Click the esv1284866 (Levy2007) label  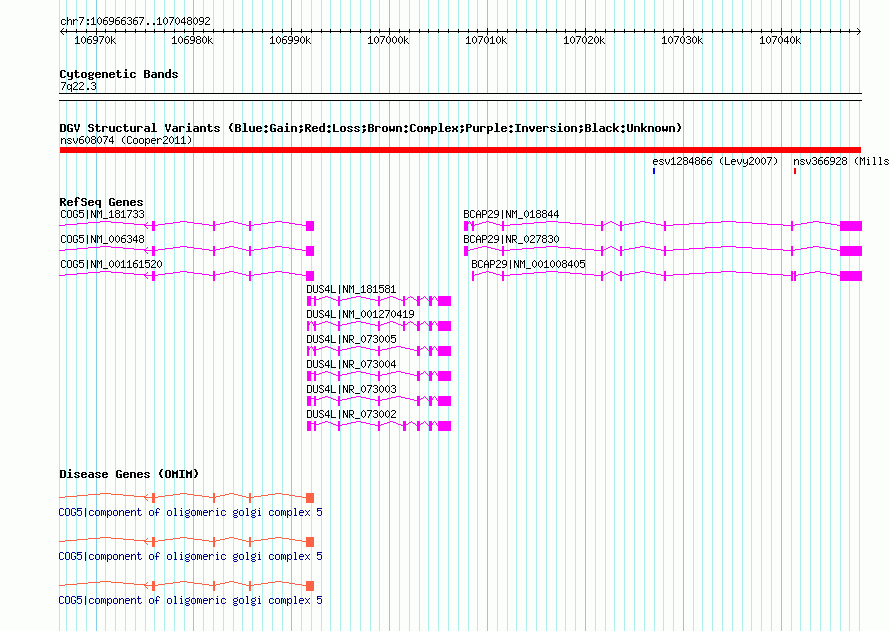click(x=715, y=161)
